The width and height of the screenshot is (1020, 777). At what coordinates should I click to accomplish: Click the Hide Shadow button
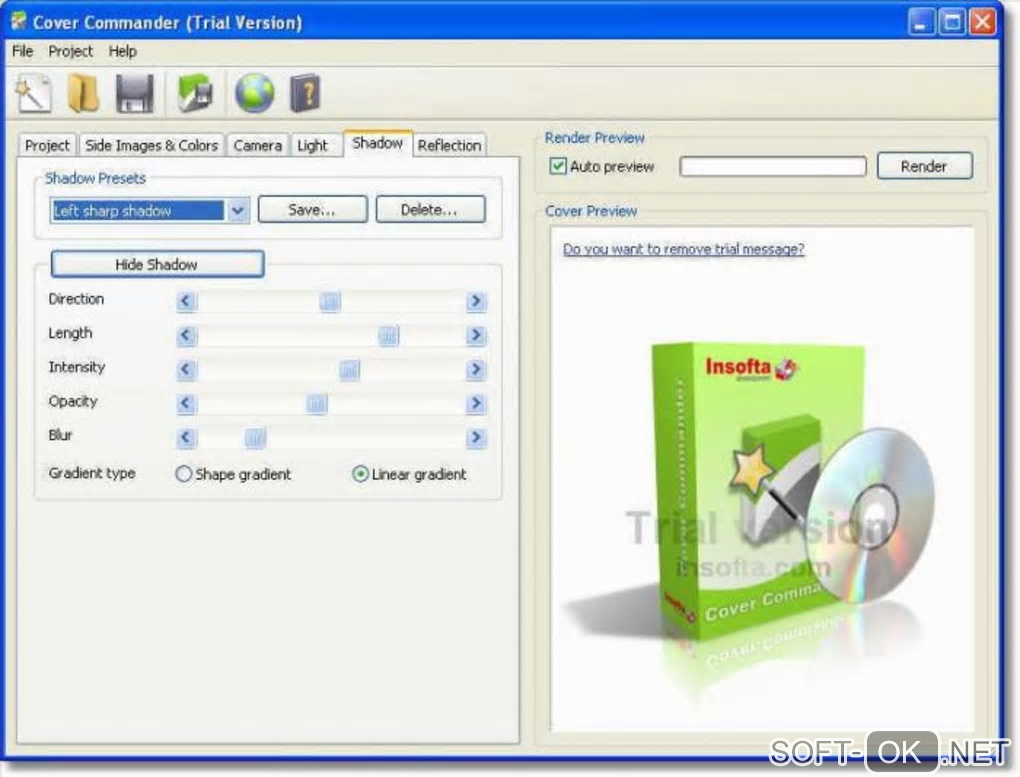tap(157, 264)
